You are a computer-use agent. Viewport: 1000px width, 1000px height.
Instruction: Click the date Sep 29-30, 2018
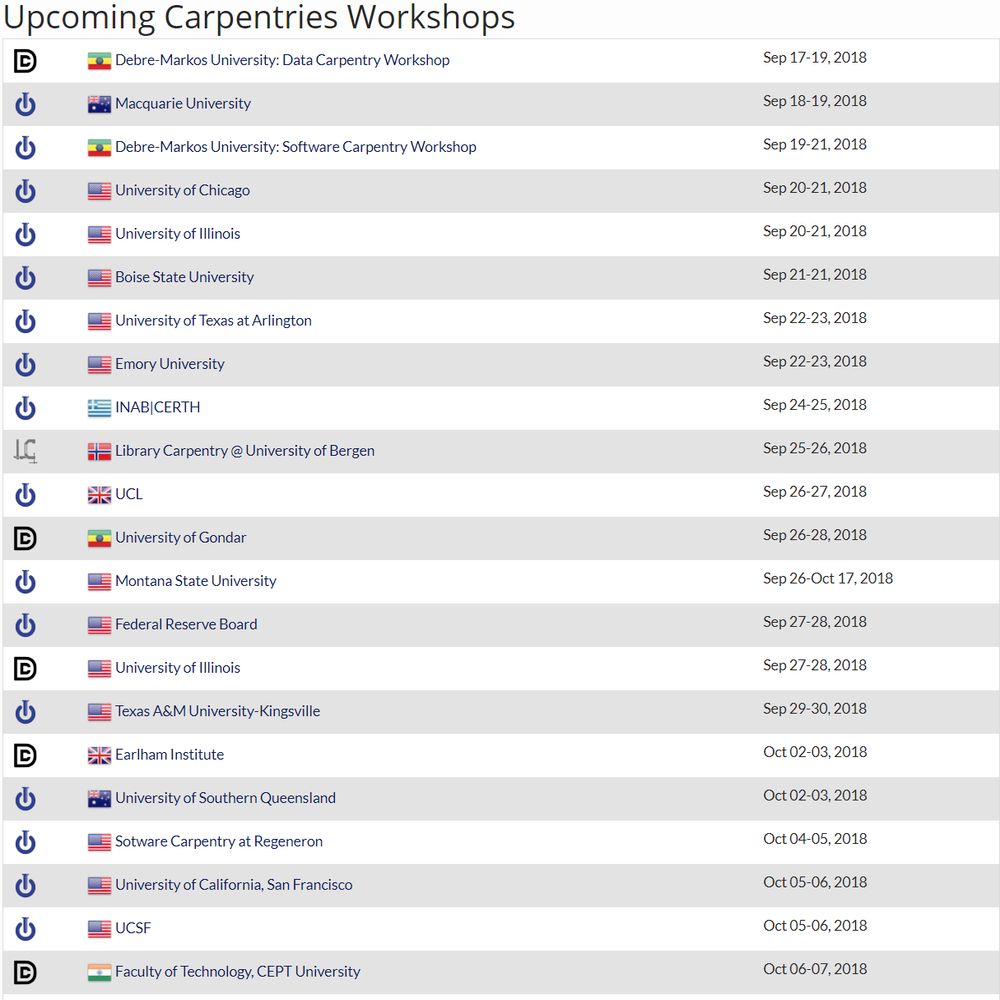click(815, 708)
